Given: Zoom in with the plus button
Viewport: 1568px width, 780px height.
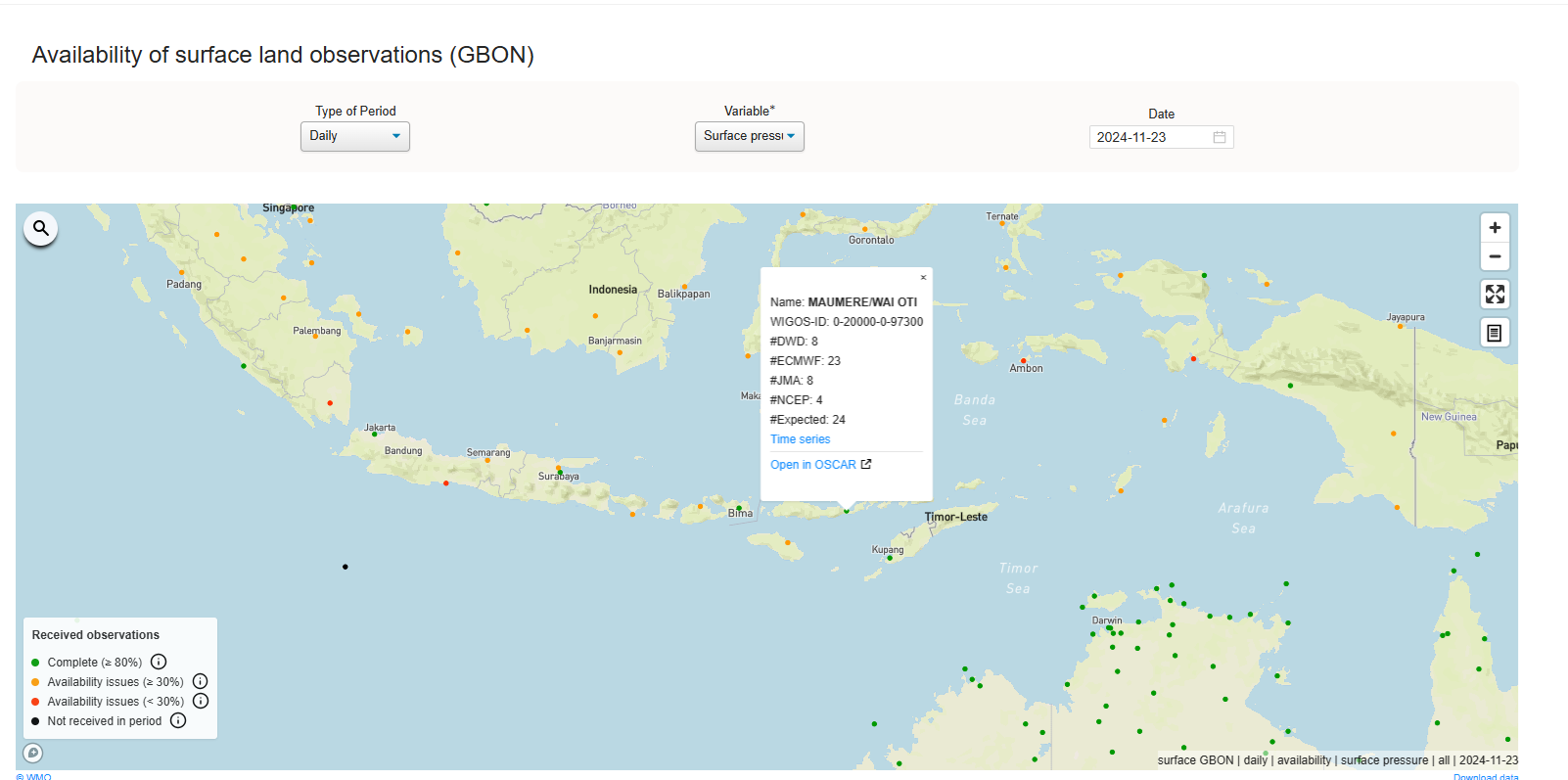Looking at the screenshot, I should click(1495, 228).
